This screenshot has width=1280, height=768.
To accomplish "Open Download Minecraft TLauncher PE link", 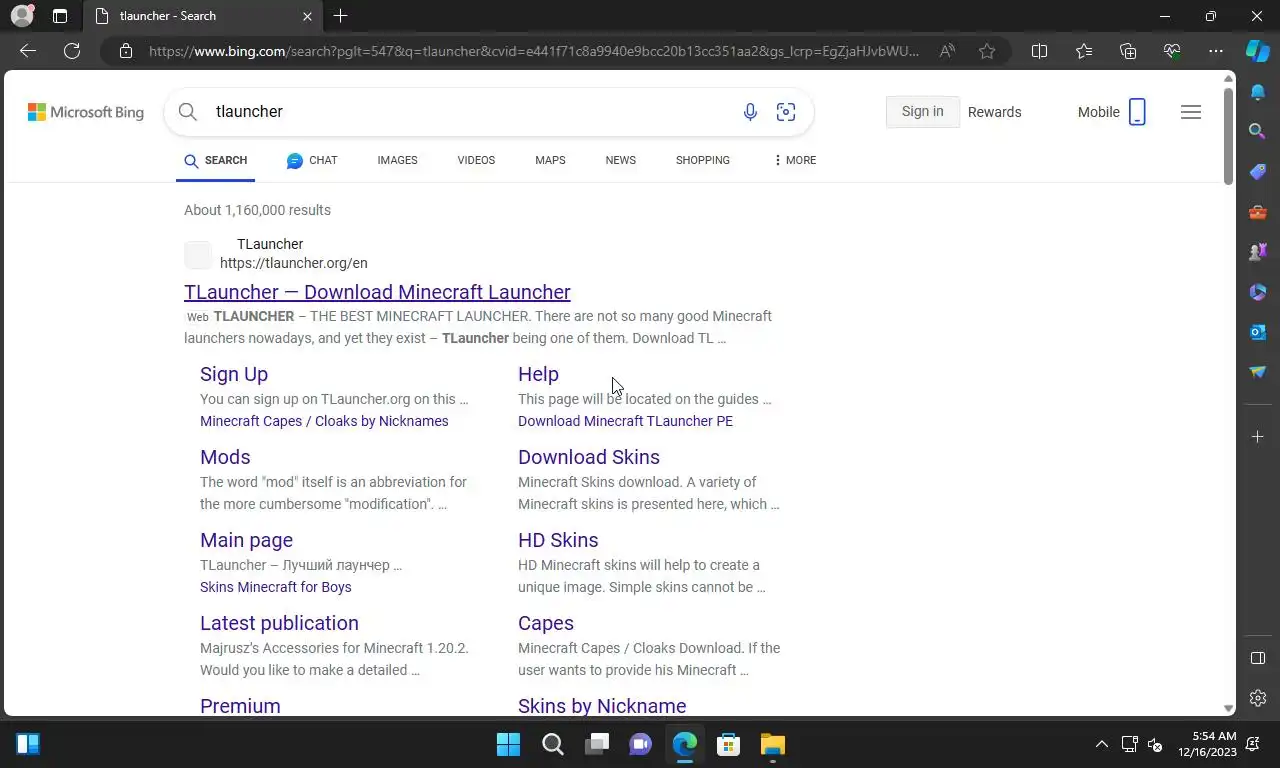I will 625,421.
